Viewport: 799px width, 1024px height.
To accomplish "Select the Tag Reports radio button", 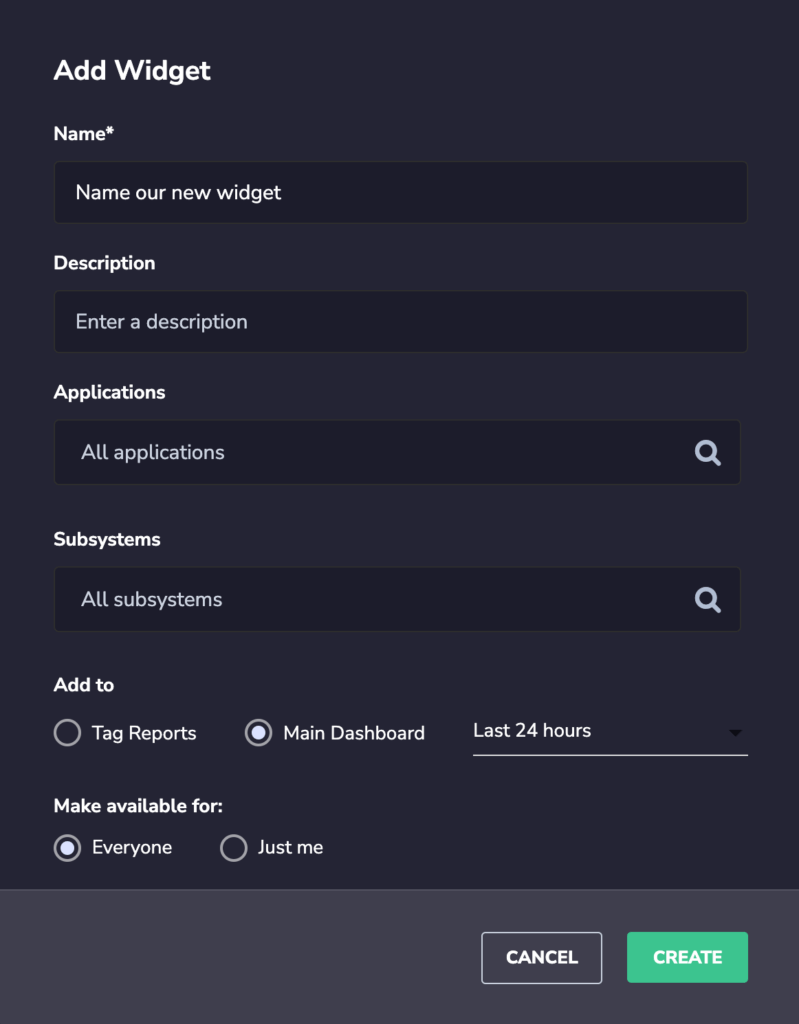I will tap(67, 733).
